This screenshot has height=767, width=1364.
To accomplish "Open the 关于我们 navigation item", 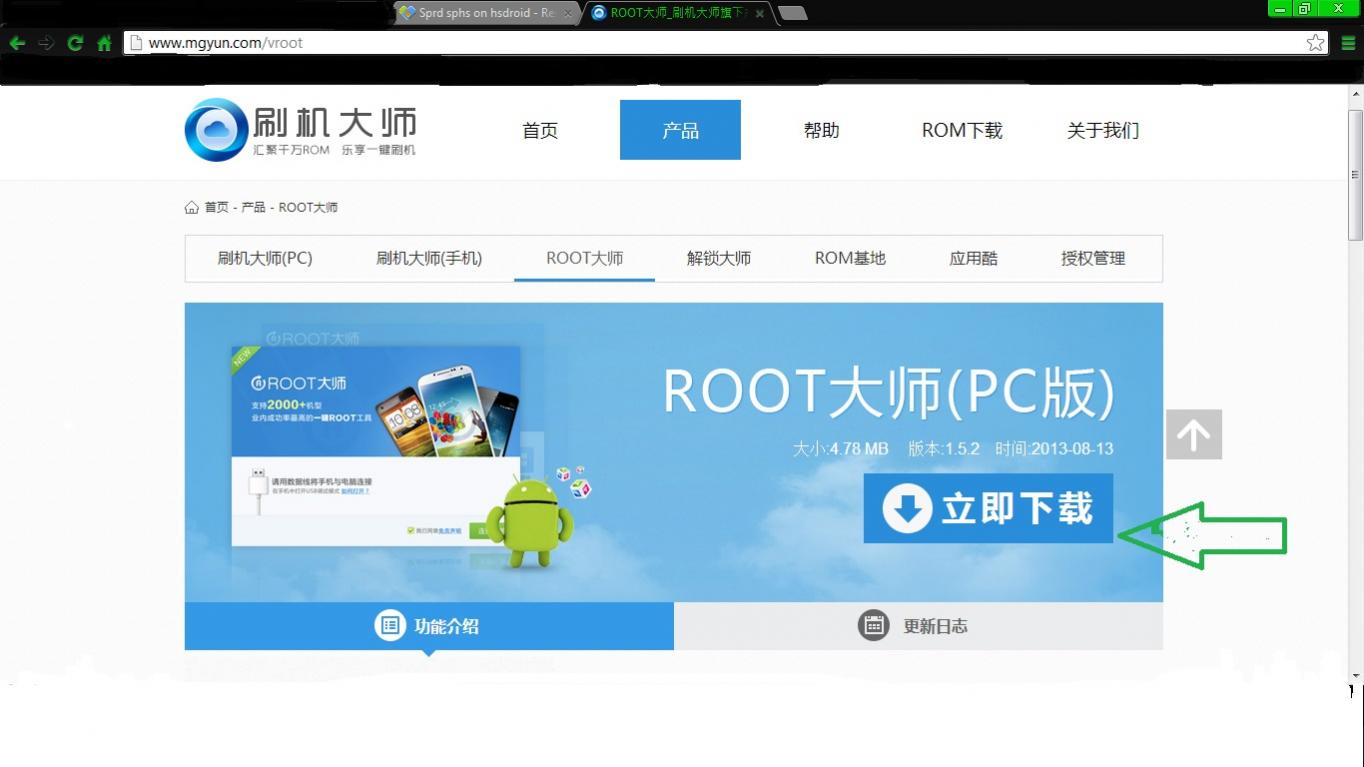I will (x=1103, y=130).
